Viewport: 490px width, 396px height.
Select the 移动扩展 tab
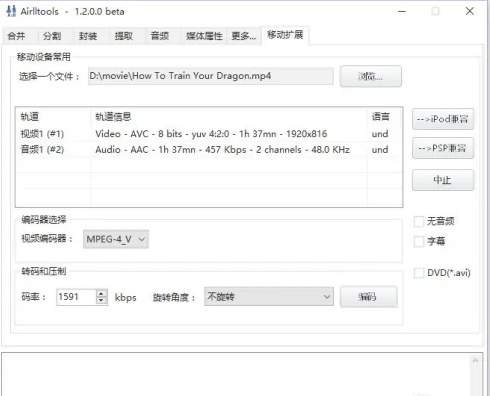click(285, 35)
